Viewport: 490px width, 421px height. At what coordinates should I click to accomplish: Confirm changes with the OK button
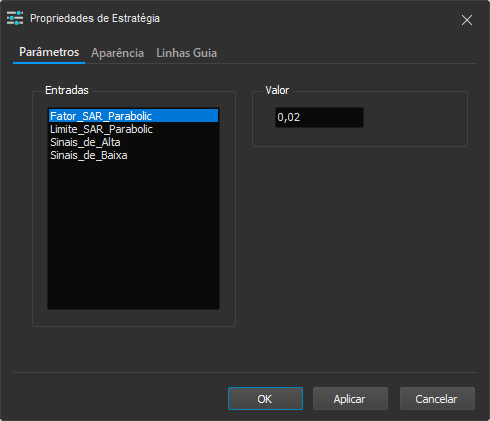point(265,399)
